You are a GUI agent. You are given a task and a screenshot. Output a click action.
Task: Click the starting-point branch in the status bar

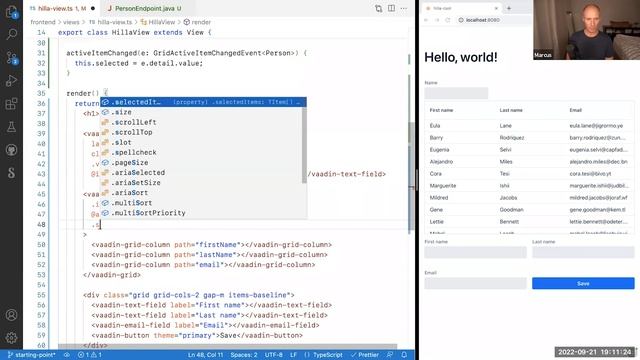coord(31,355)
